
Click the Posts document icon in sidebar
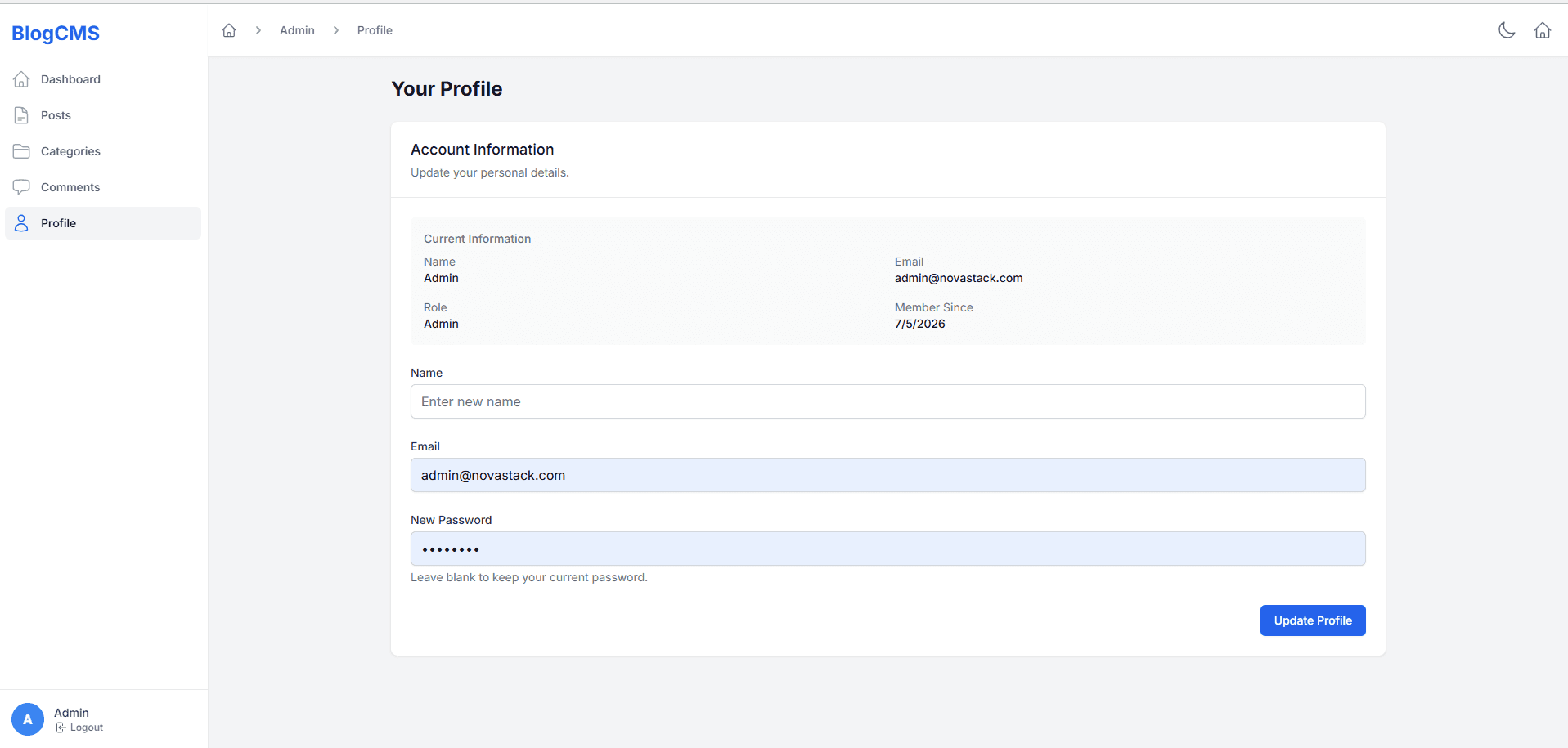pos(21,115)
